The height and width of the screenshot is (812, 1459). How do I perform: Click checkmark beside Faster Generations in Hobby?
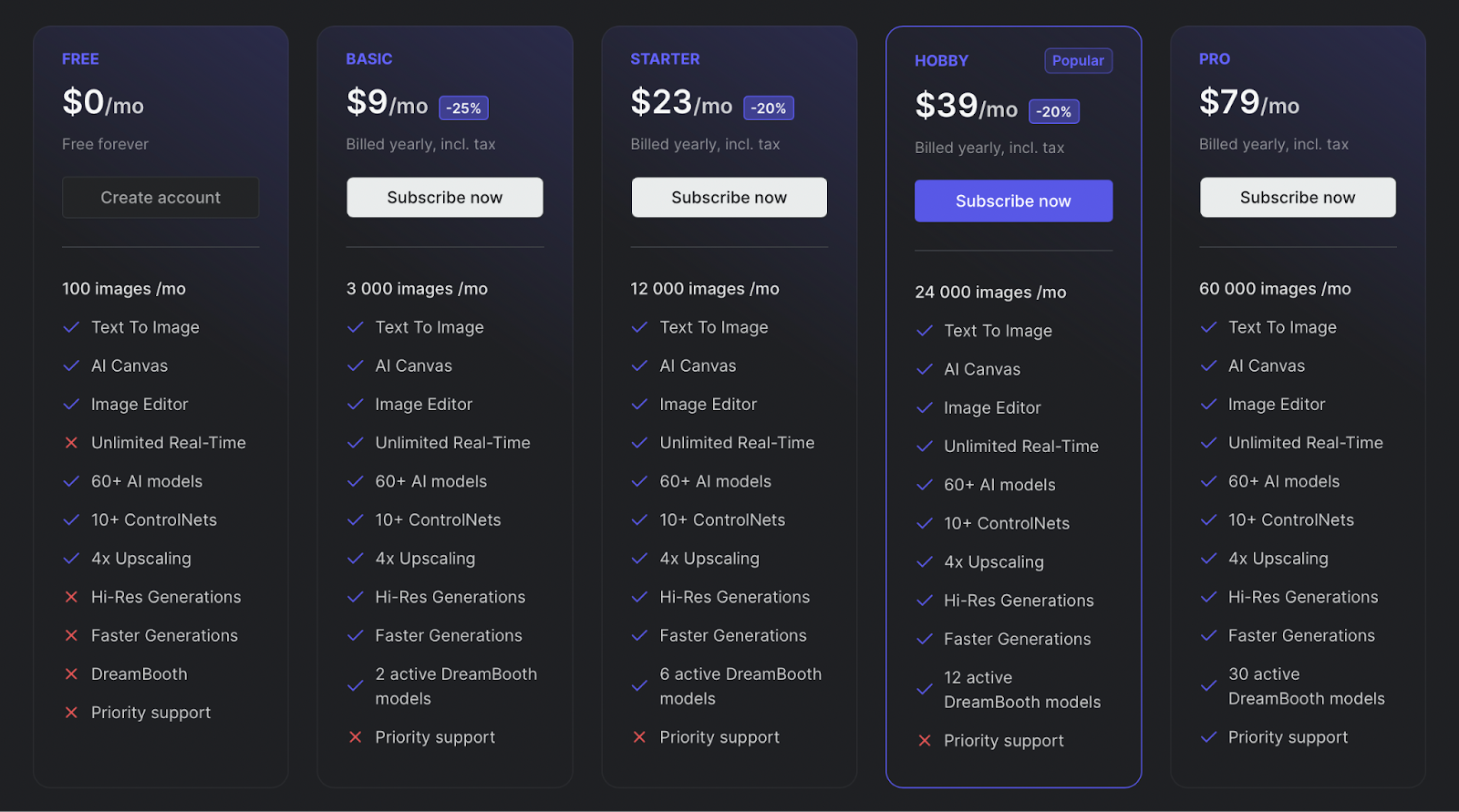pos(925,640)
